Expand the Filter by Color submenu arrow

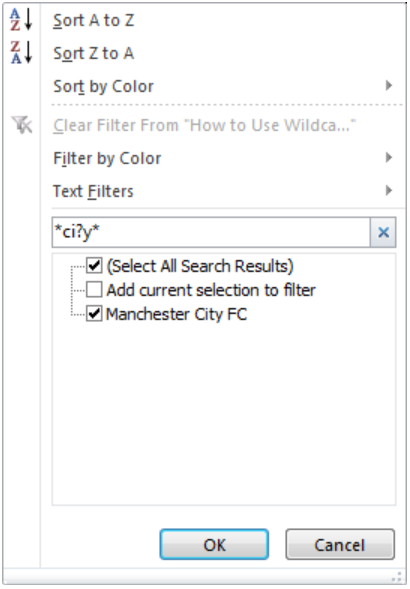click(x=389, y=157)
